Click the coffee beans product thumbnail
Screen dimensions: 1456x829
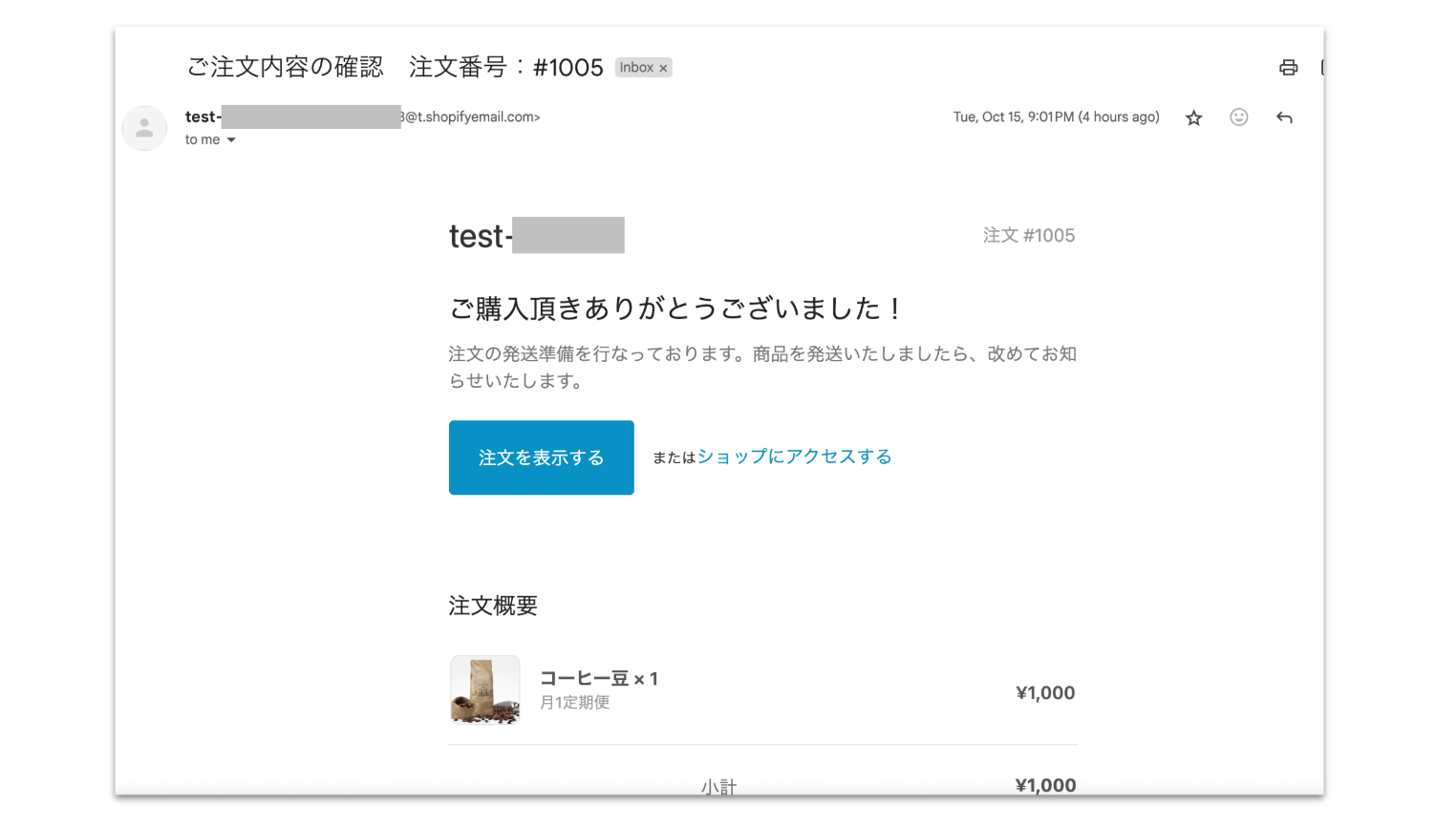click(x=485, y=690)
